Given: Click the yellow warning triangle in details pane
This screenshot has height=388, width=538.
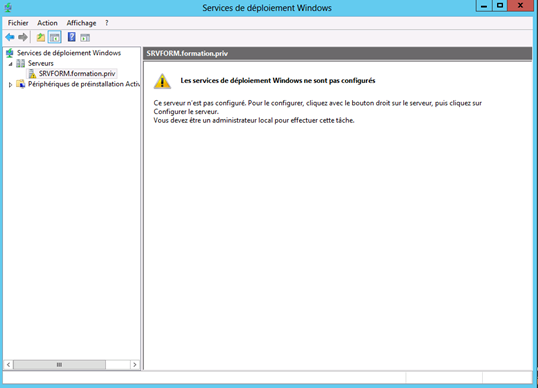Looking at the screenshot, I should tap(162, 81).
